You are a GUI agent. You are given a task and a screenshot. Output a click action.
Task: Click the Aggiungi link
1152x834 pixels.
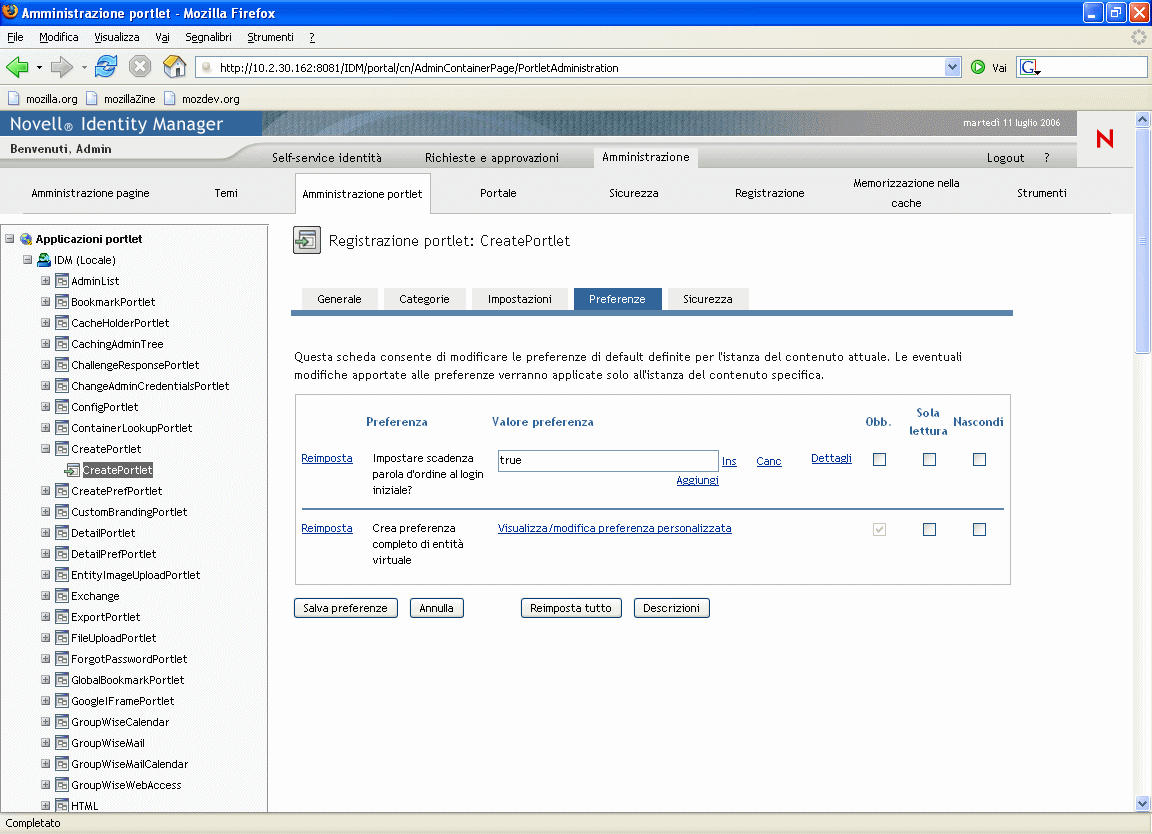(697, 480)
